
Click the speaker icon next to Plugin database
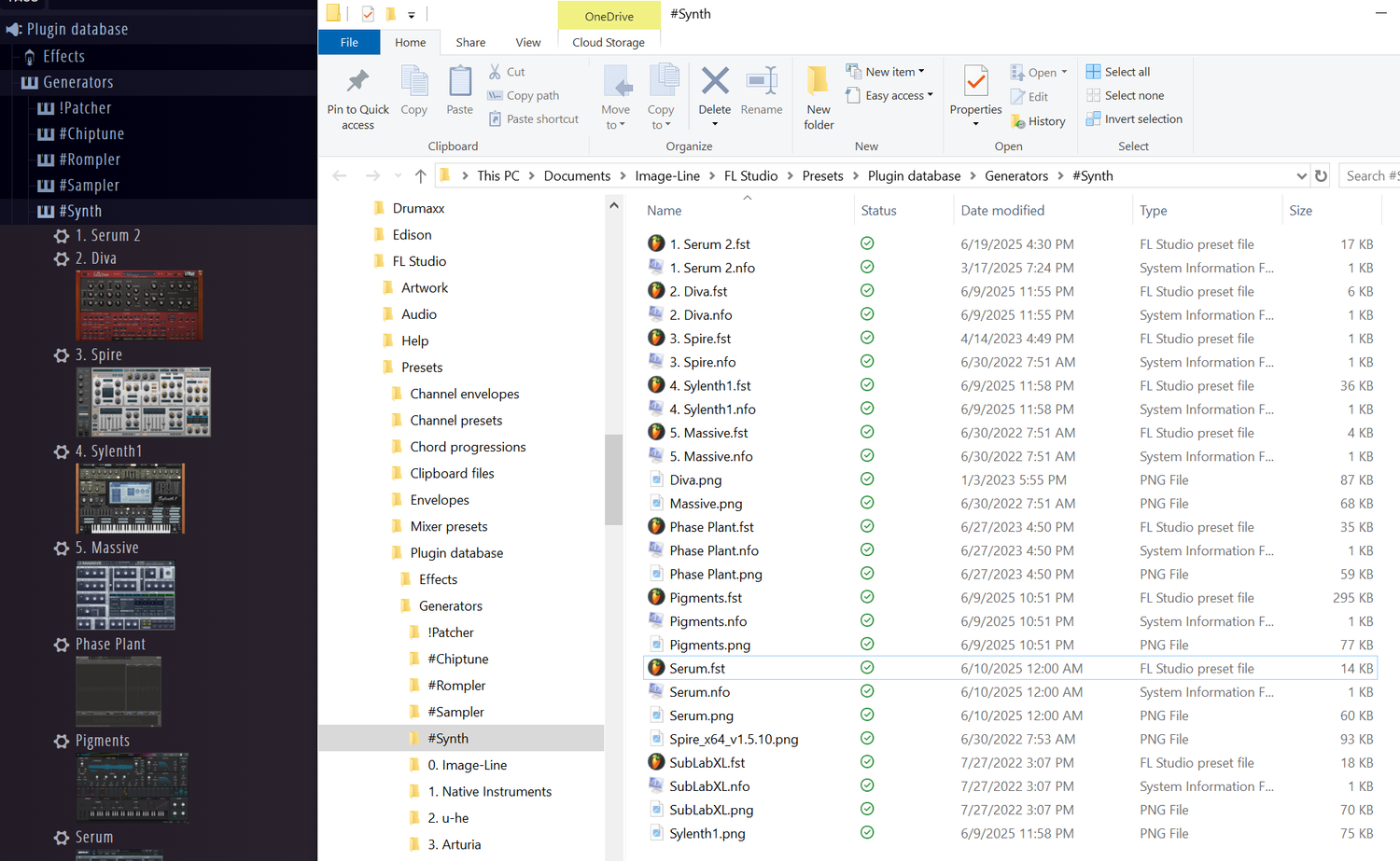[13, 29]
